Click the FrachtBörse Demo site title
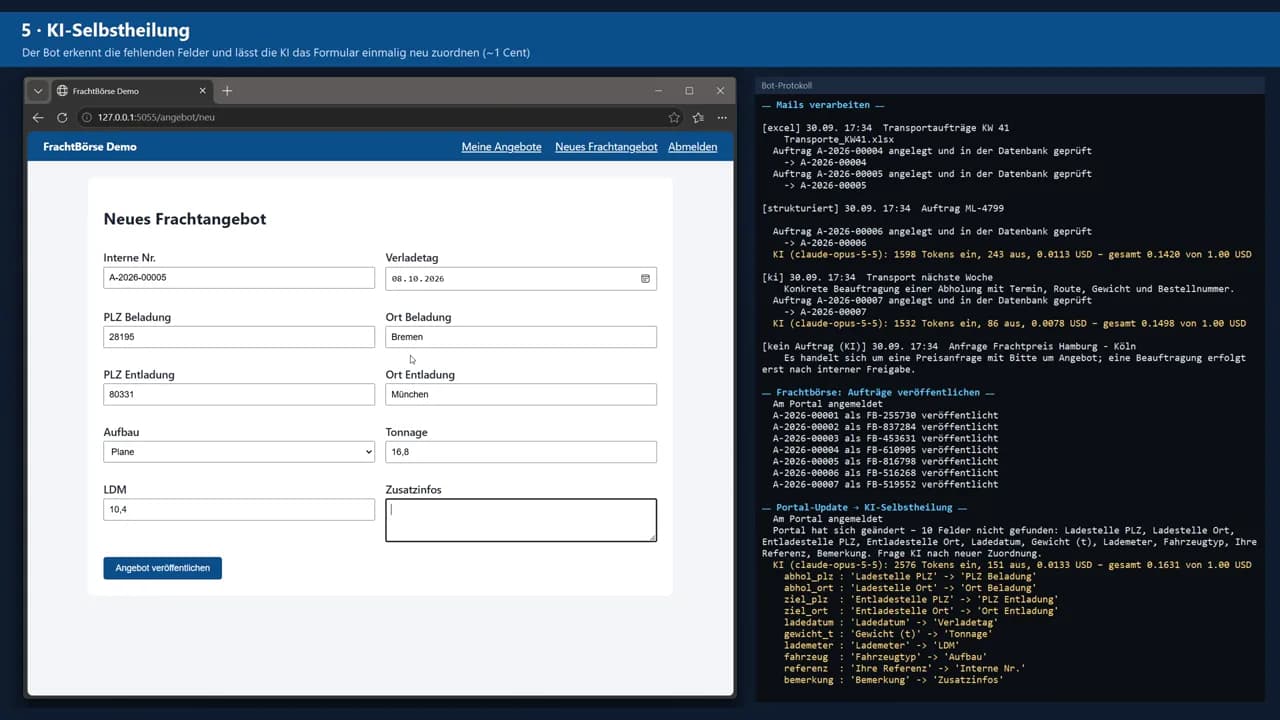 point(90,147)
